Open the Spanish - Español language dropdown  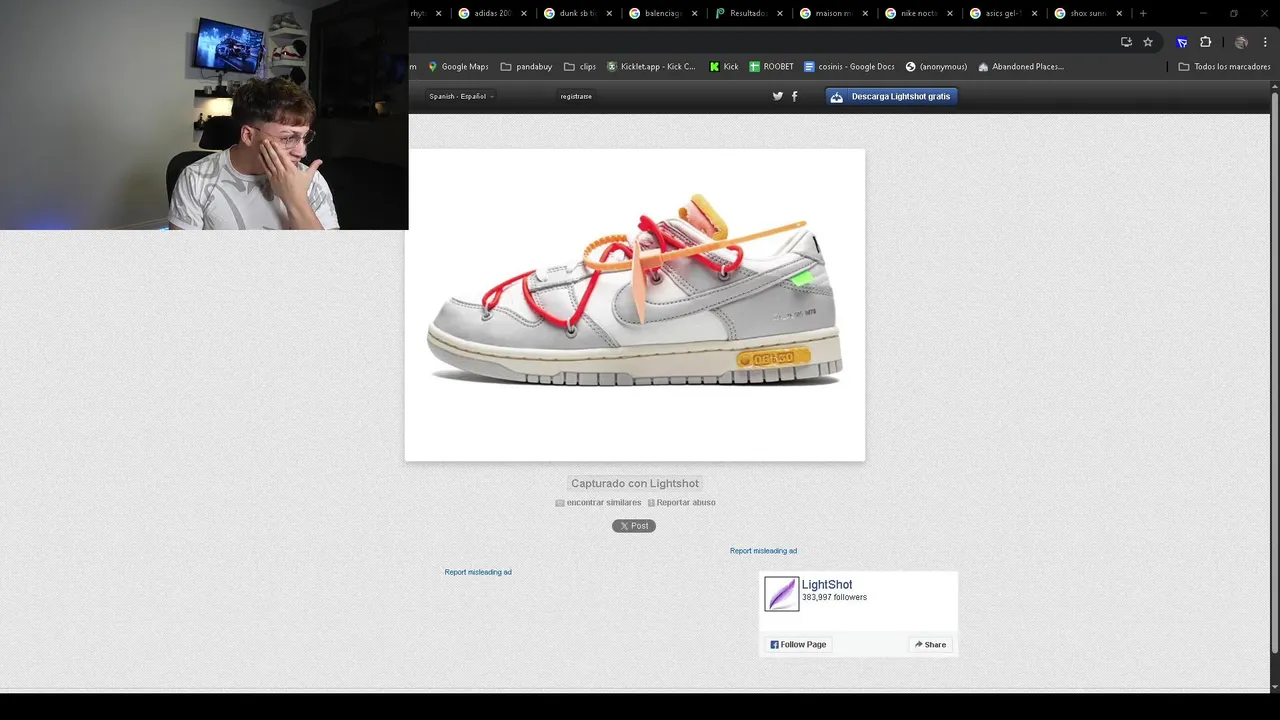[461, 96]
